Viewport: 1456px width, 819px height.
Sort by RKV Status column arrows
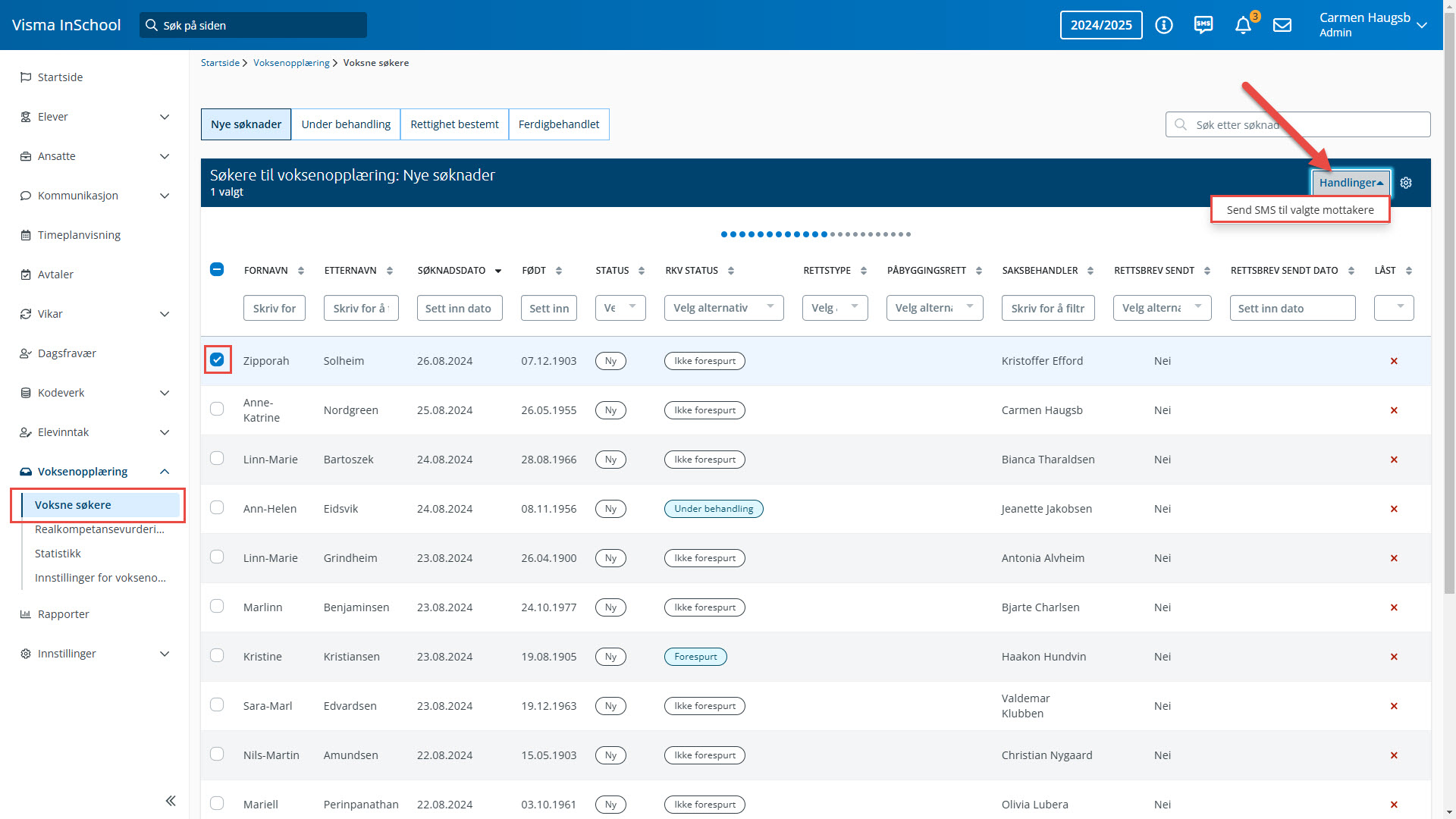[731, 271]
